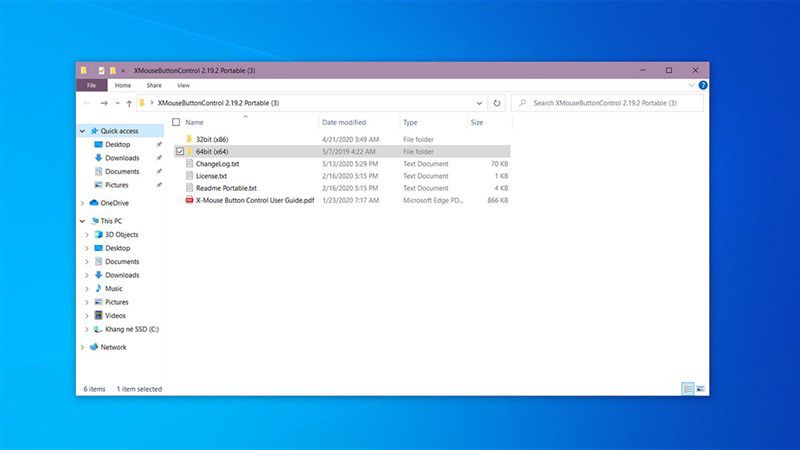The height and width of the screenshot is (450, 800).
Task: Collapse the Quick access tree node
Action: (82, 131)
